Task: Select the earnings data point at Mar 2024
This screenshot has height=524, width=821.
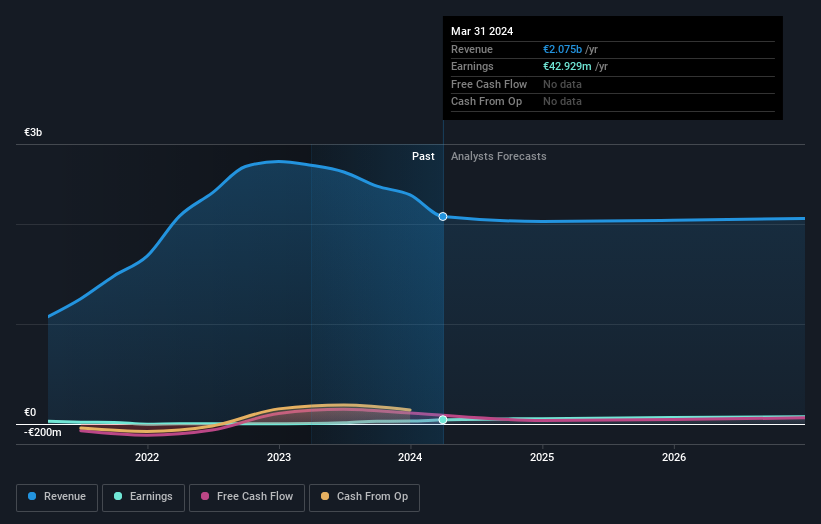Action: [443, 419]
